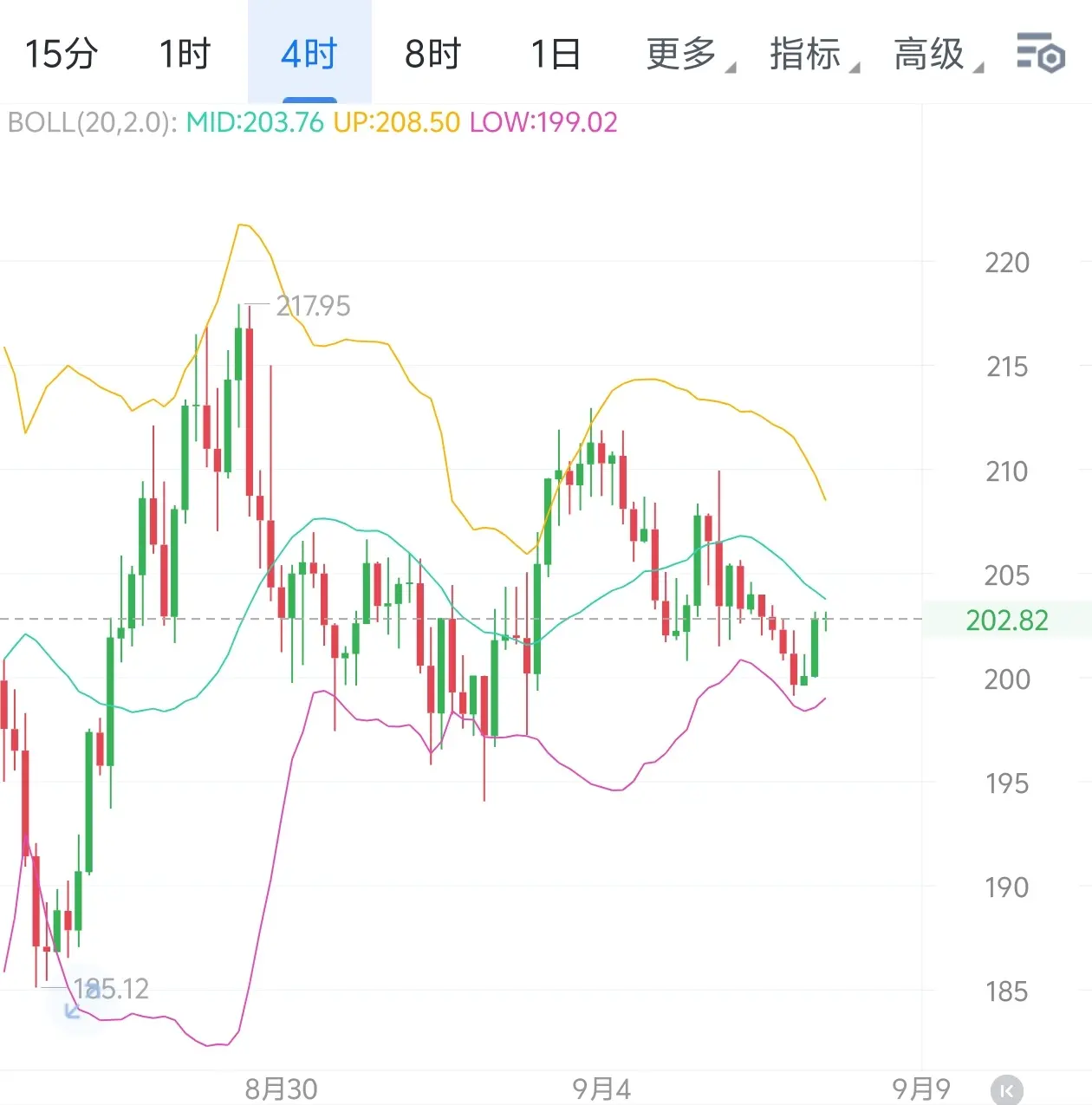Switch to the 15分 timeframe tab
The width and height of the screenshot is (1092, 1105).
(x=62, y=54)
